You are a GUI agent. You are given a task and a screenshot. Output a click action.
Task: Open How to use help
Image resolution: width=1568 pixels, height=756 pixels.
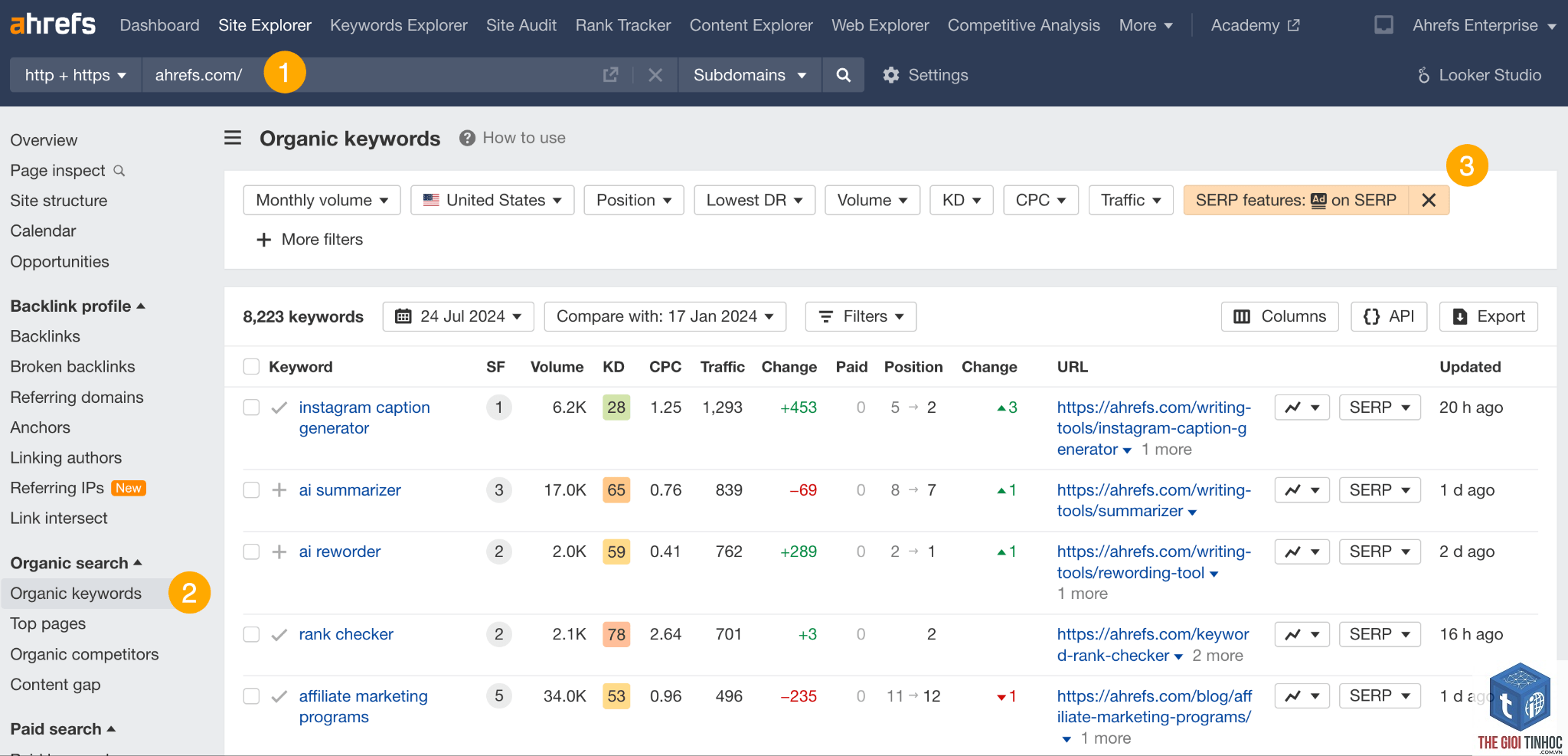(513, 138)
